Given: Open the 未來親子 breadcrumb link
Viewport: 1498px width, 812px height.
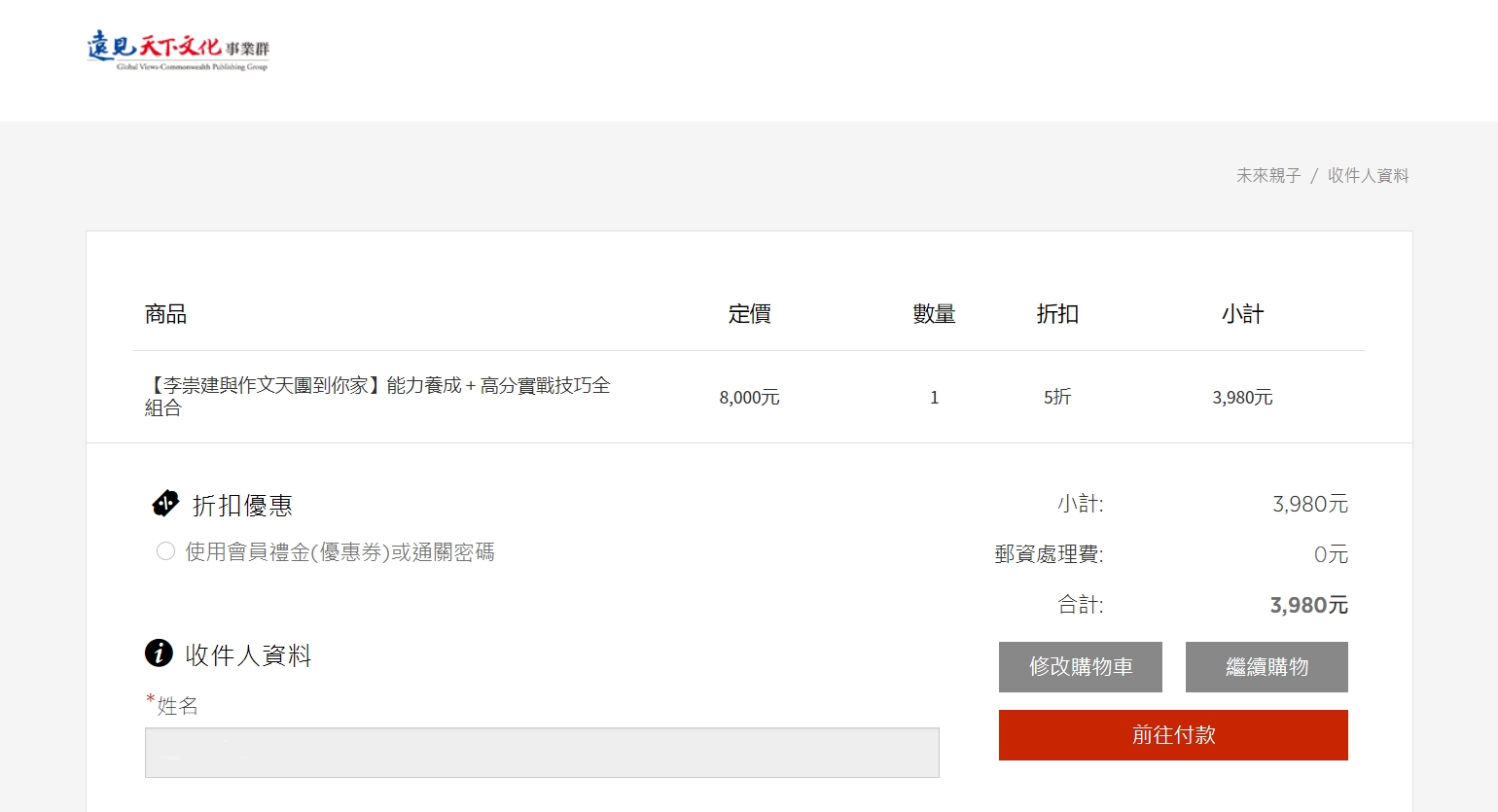Looking at the screenshot, I should pyautogui.click(x=1268, y=175).
